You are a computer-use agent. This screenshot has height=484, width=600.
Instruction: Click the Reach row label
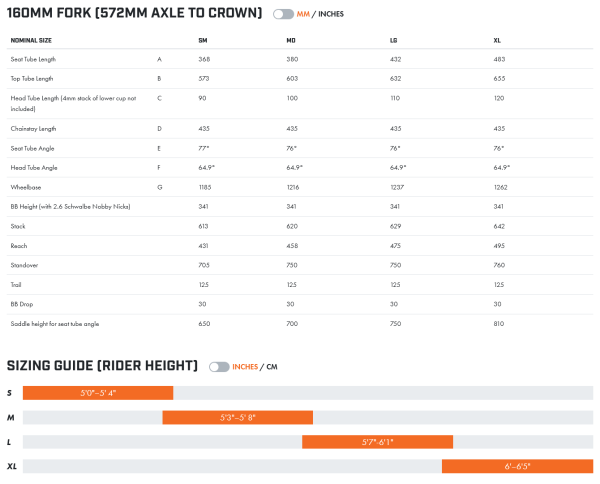(19, 245)
